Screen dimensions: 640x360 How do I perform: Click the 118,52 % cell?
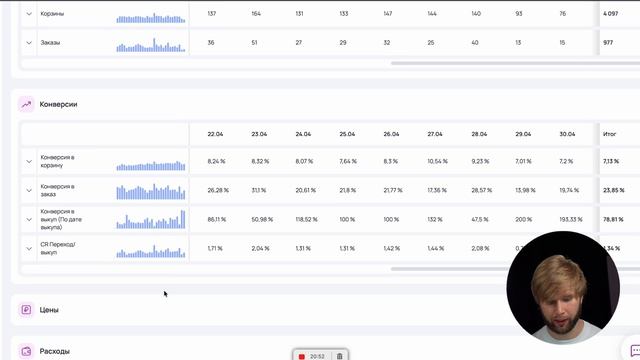(x=307, y=220)
